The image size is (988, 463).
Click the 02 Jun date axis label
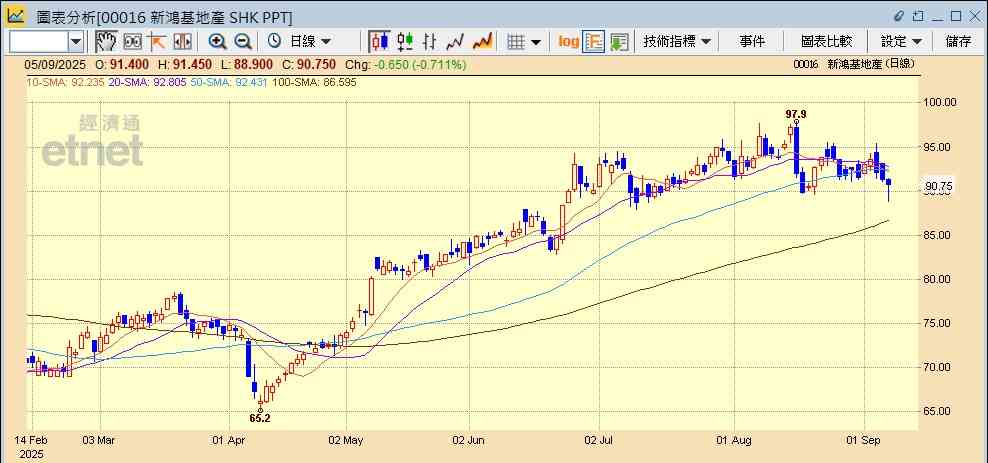tap(469, 440)
